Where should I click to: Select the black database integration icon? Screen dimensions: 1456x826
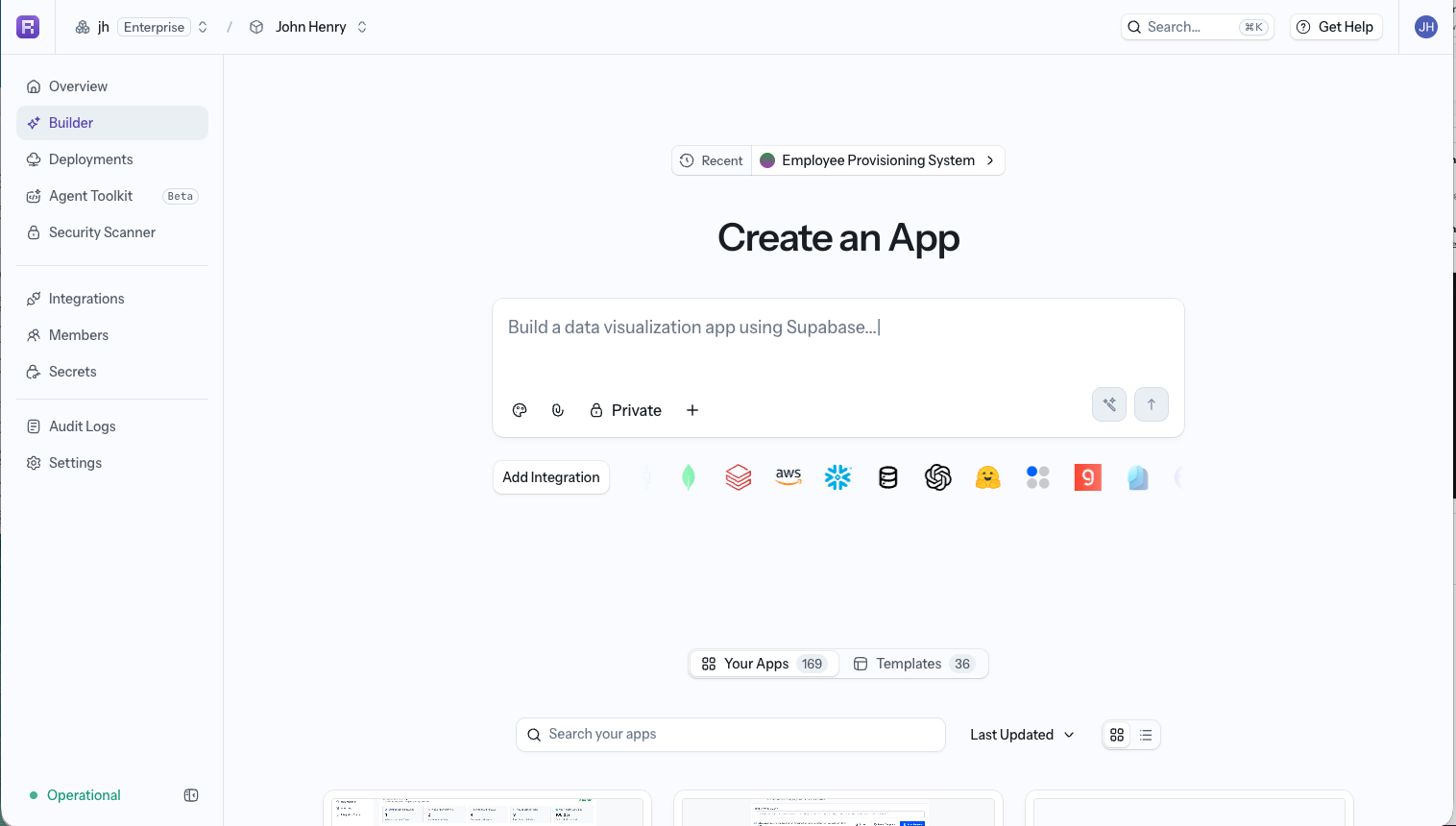point(888,477)
